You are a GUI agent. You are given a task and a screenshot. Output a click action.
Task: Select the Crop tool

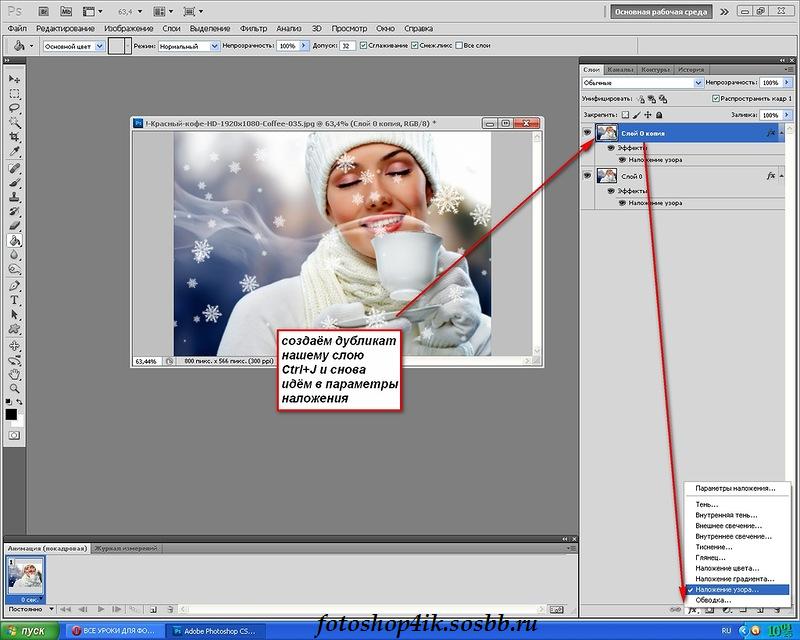(x=14, y=135)
